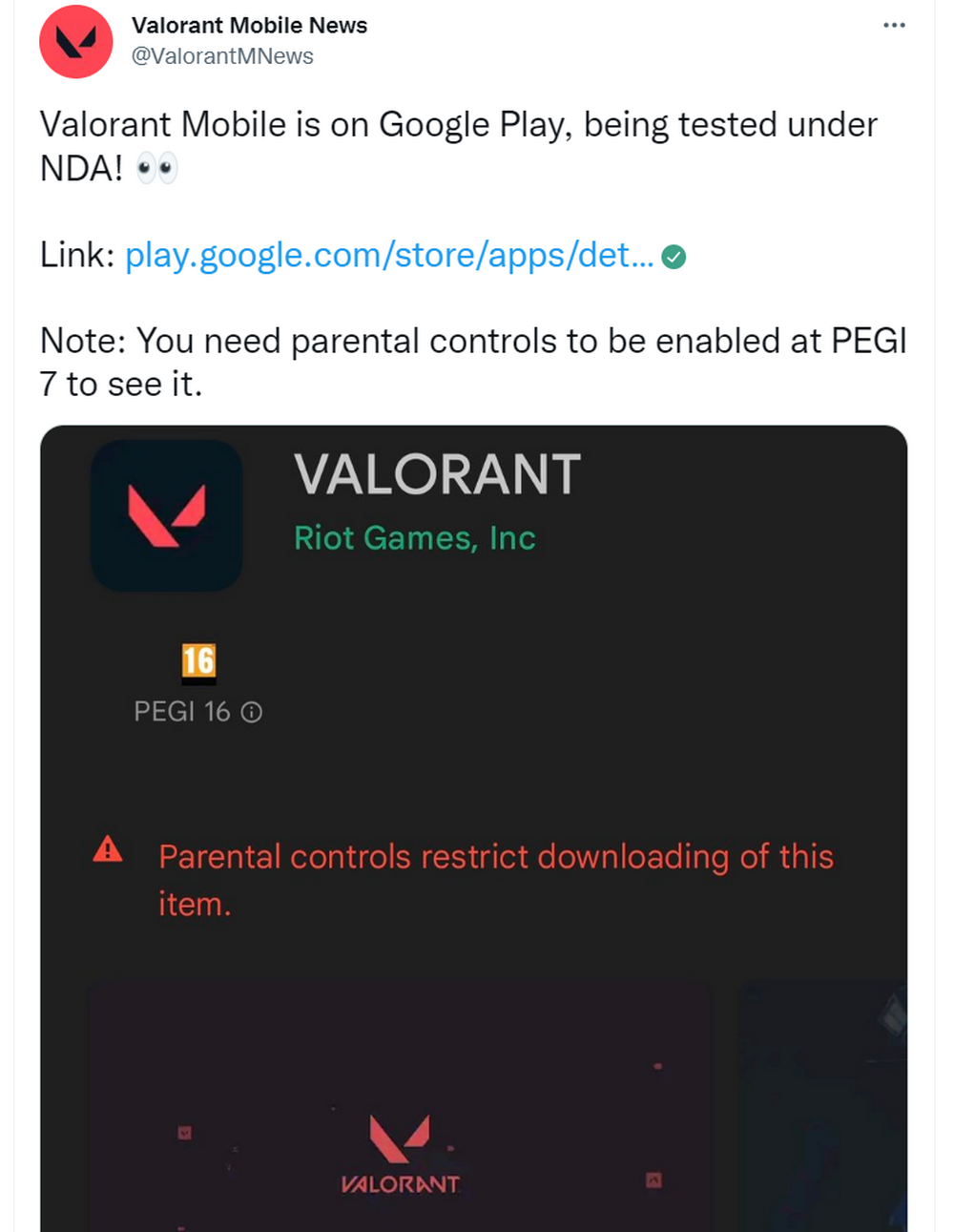Screen dimensions: 954x1232
Task: Open the partially visible second screenshot
Action: point(822,1107)
